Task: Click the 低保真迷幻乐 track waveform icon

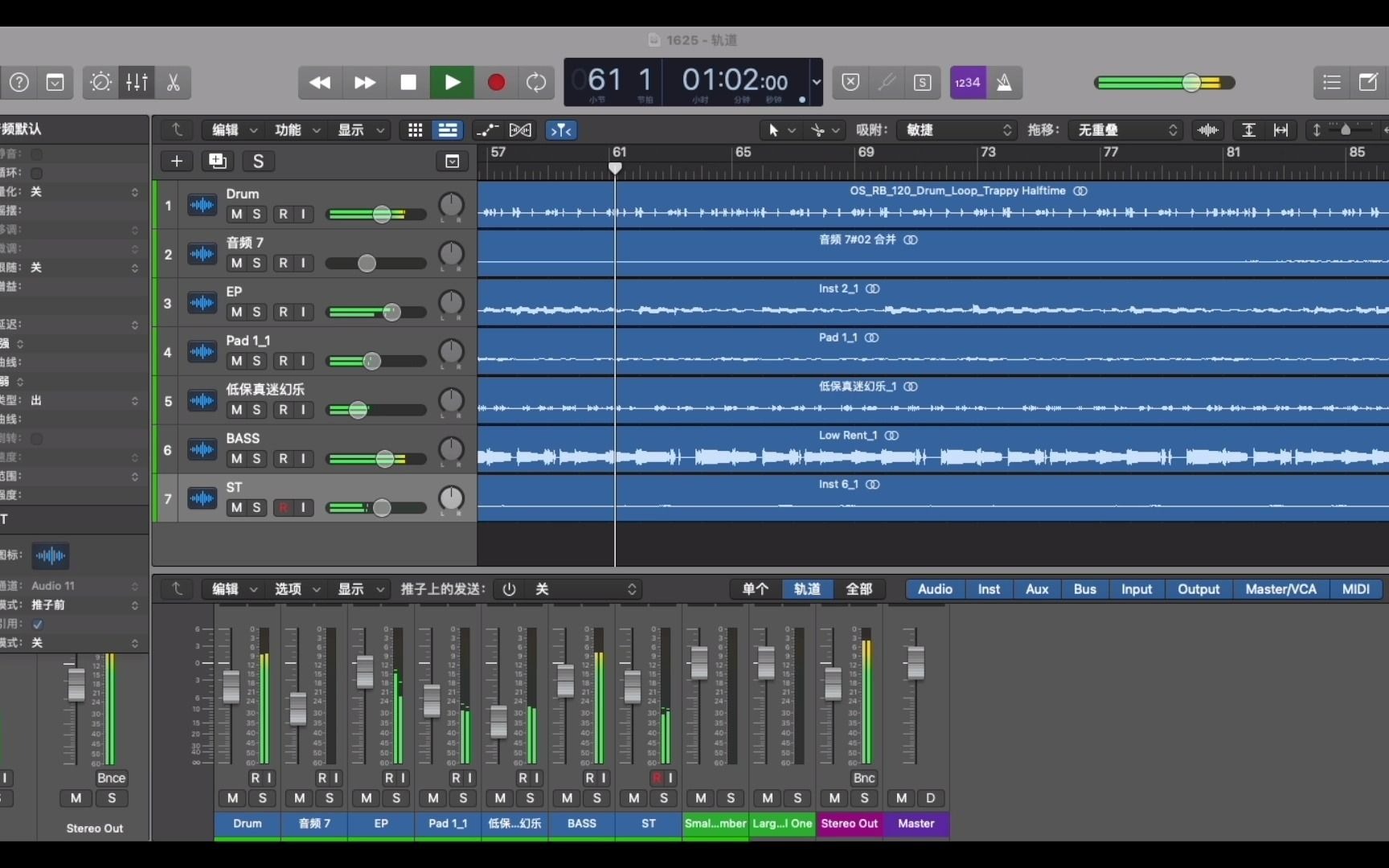Action: [202, 401]
